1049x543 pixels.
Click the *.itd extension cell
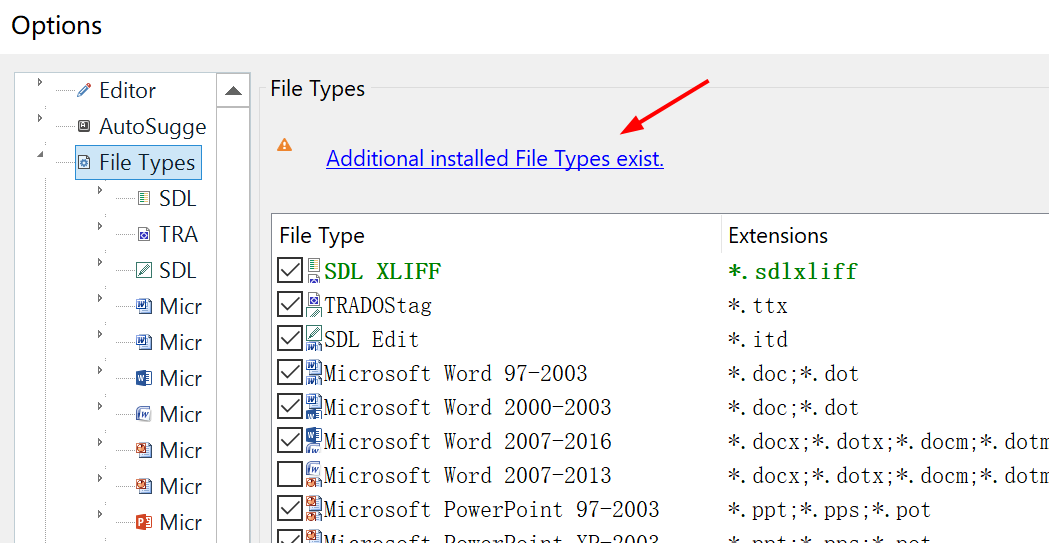(757, 339)
